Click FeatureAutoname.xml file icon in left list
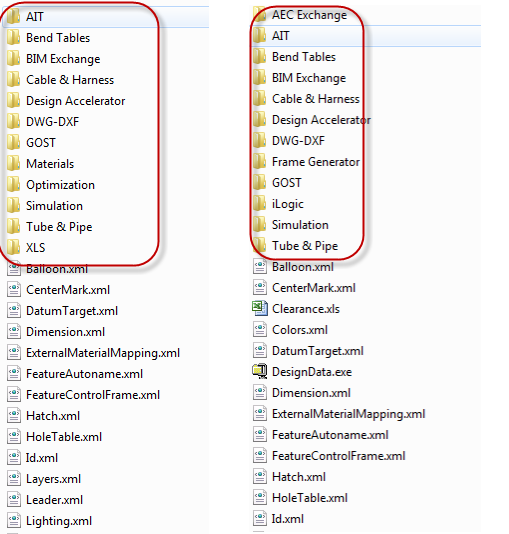This screenshot has width=509, height=534. pos(14,374)
